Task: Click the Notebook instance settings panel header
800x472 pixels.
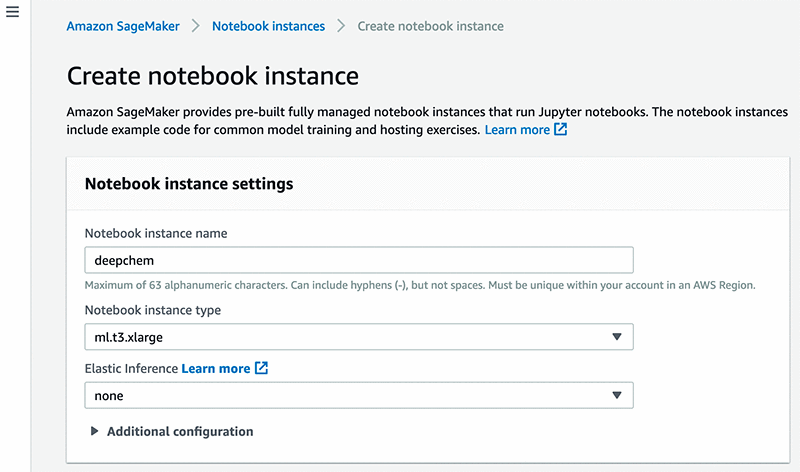Action: [x=189, y=184]
